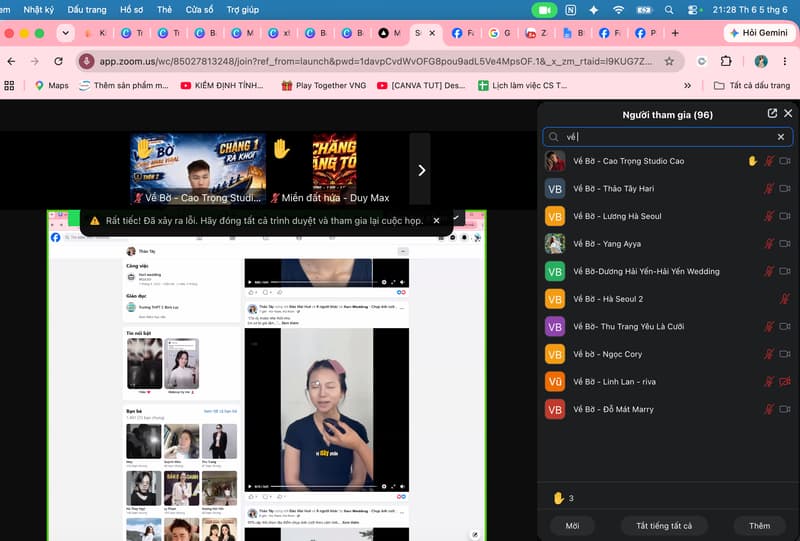Open Play Together VNG bookmark
800x541 pixels.
(324, 85)
